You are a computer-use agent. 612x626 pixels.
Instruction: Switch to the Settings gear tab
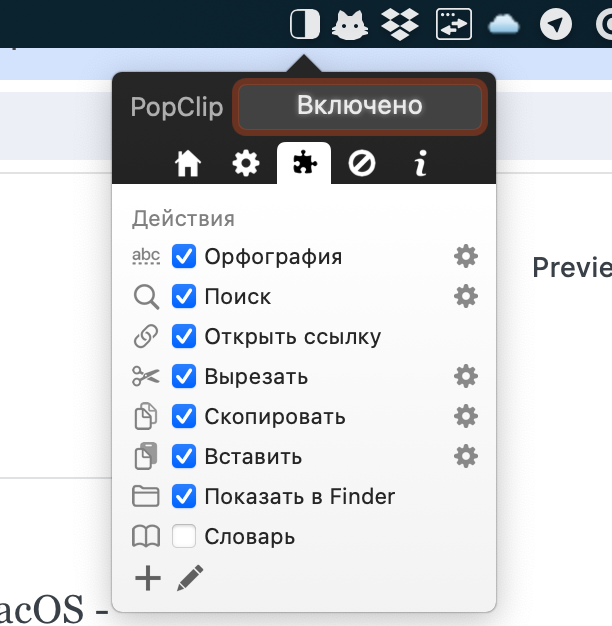pyautogui.click(x=246, y=163)
